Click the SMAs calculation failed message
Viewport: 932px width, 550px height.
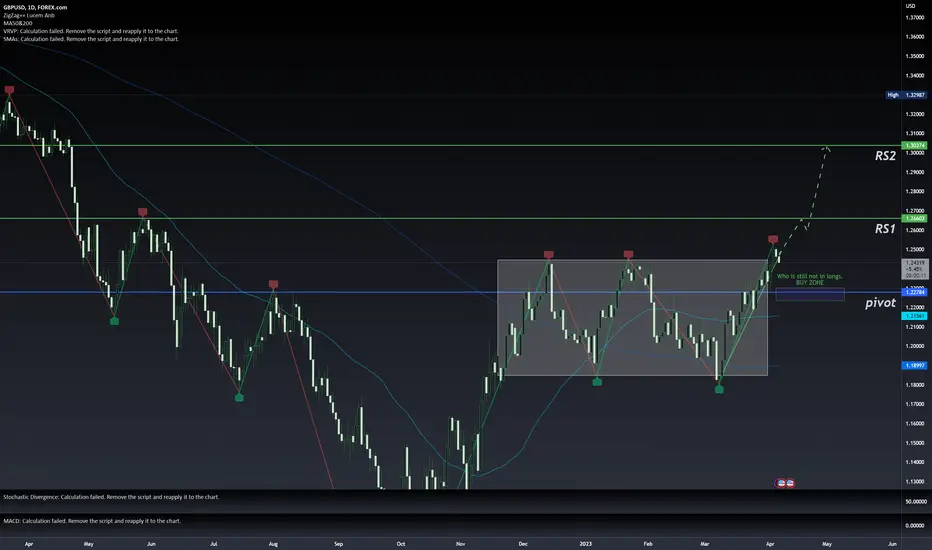click(91, 39)
